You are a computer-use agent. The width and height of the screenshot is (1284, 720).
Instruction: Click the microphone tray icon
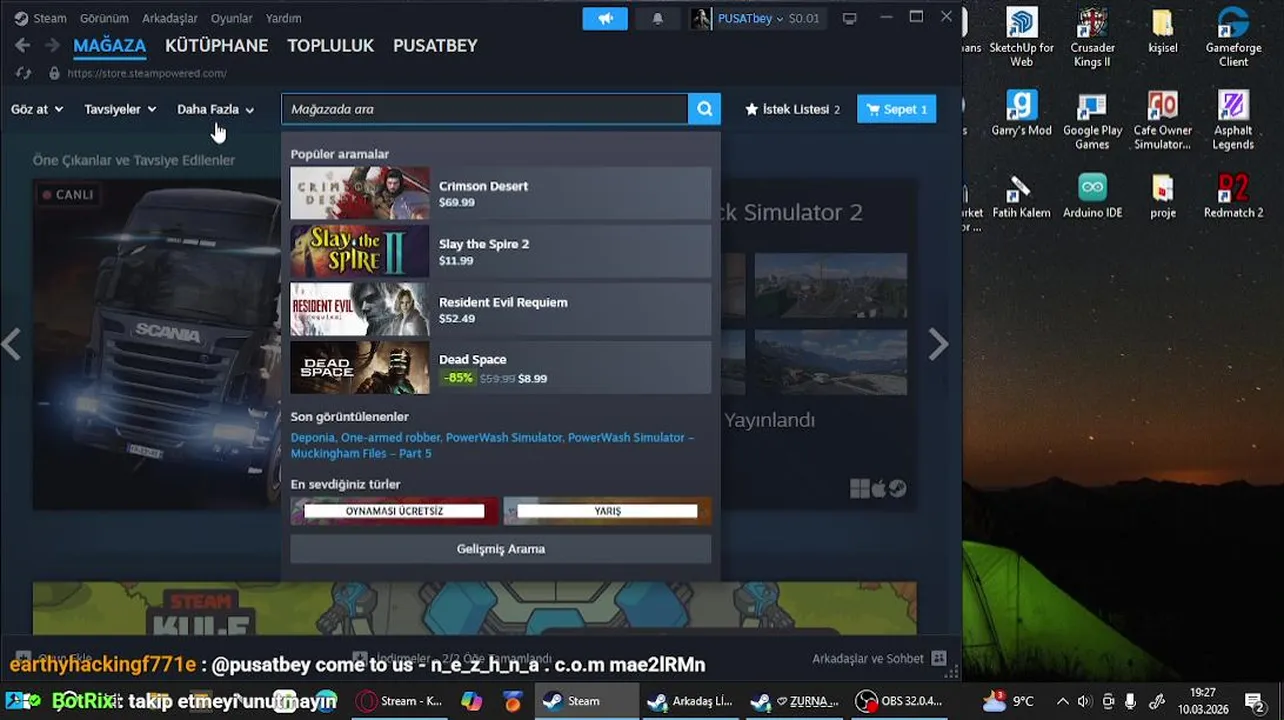pyautogui.click(x=1130, y=701)
